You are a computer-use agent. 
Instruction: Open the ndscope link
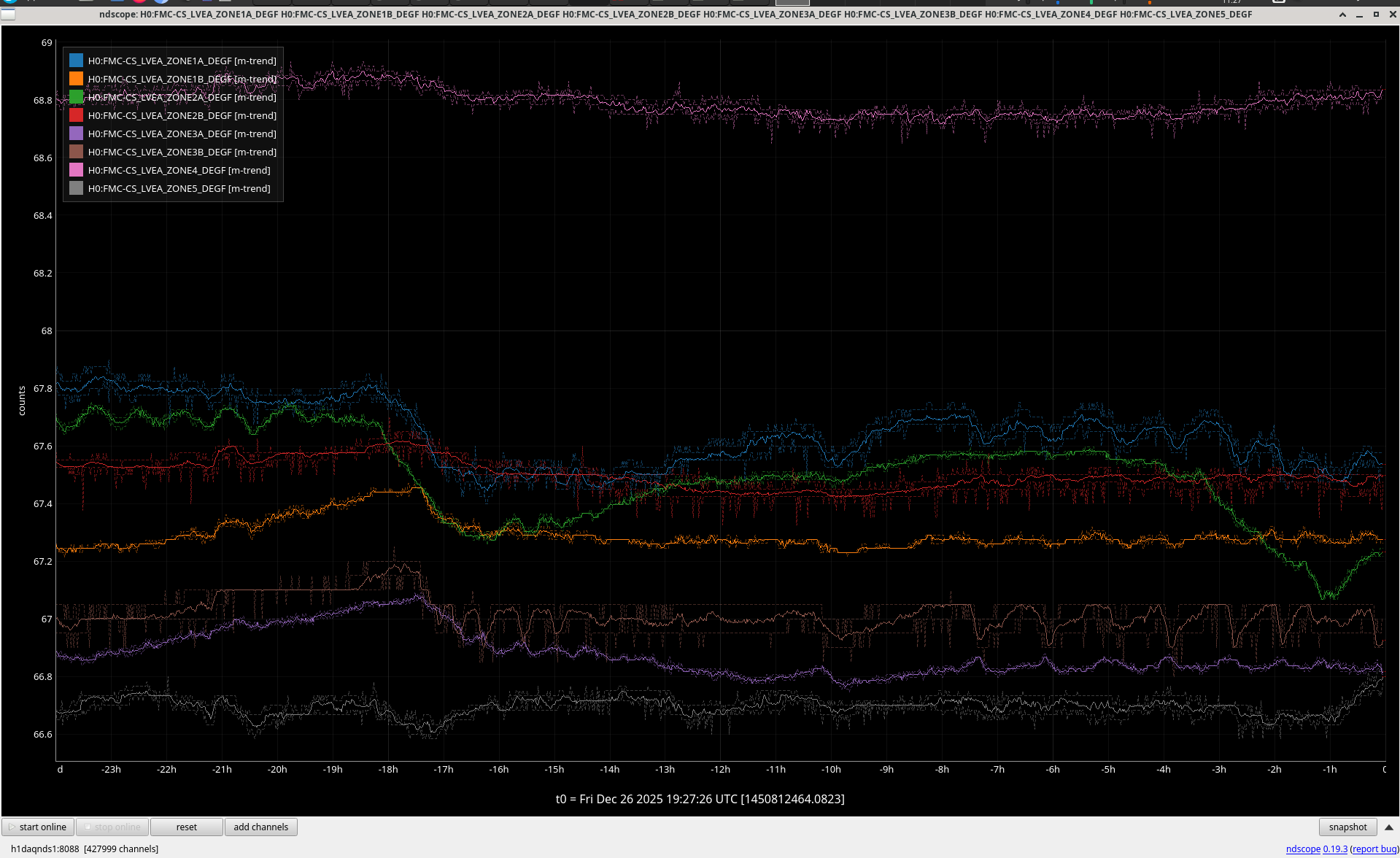(1302, 849)
